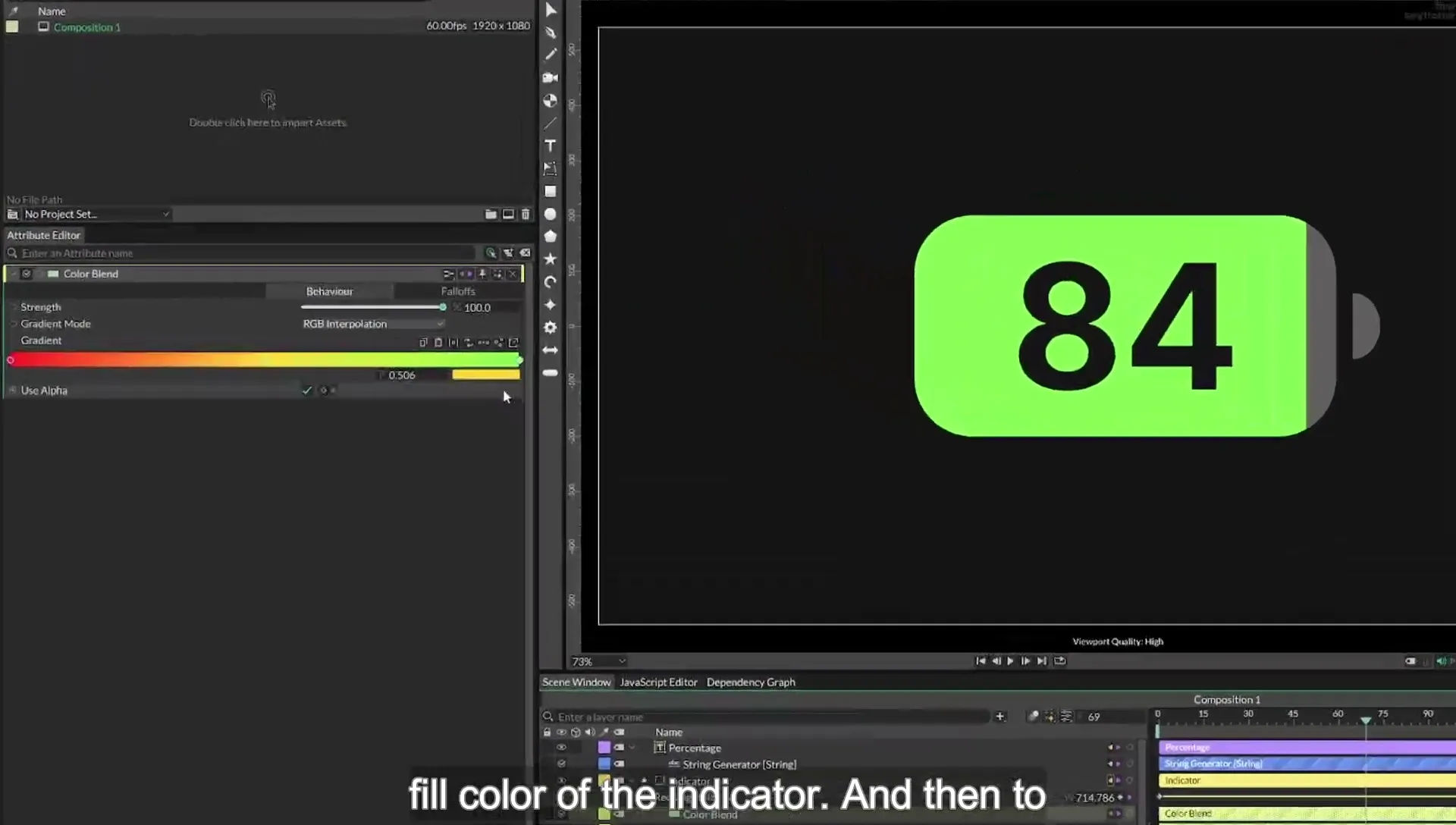The height and width of the screenshot is (825, 1456).
Task: Clear the attribute search field
Action: coord(526,253)
